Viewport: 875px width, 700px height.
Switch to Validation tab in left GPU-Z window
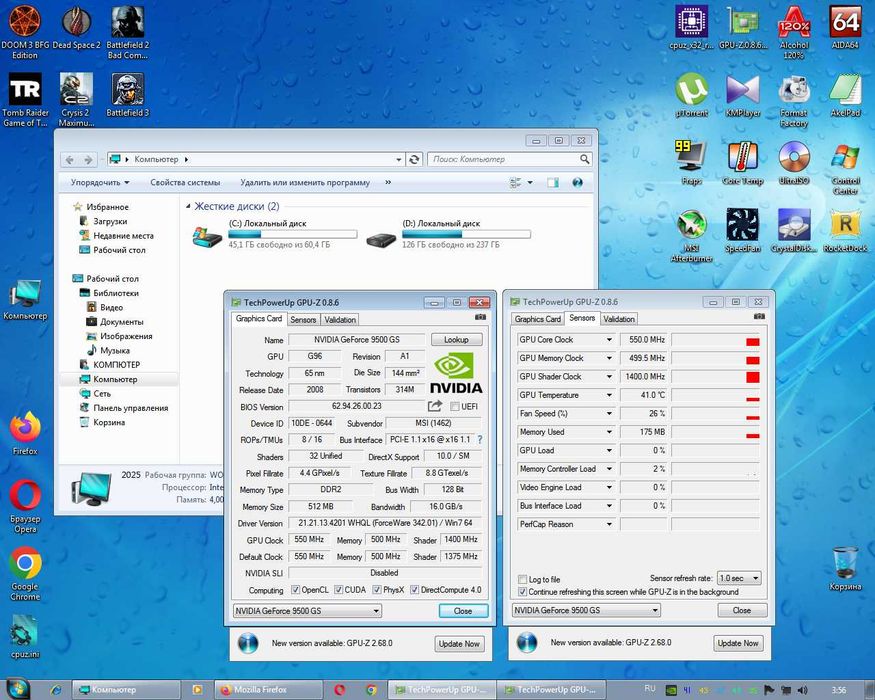(340, 319)
